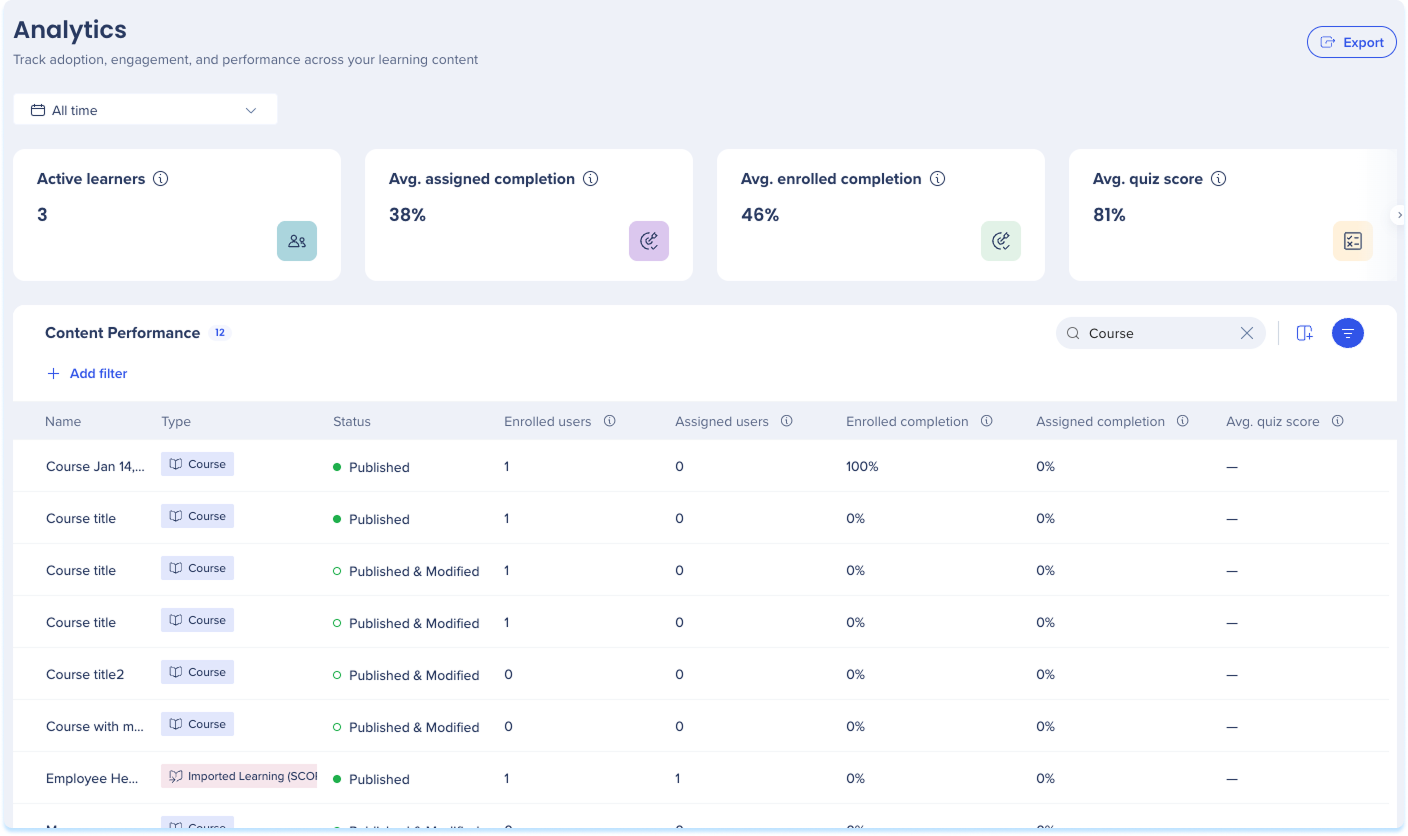Click the Export button

tap(1352, 42)
